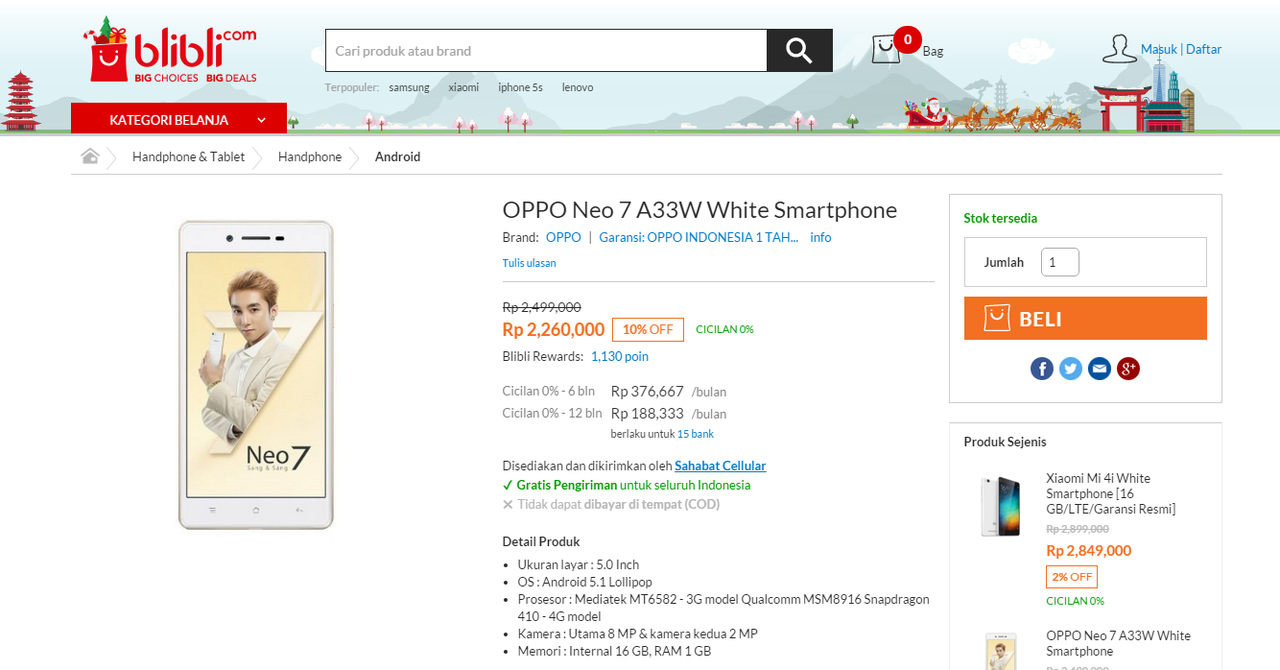Open the OPPO brand link
Image resolution: width=1280 pixels, height=670 pixels.
click(563, 237)
